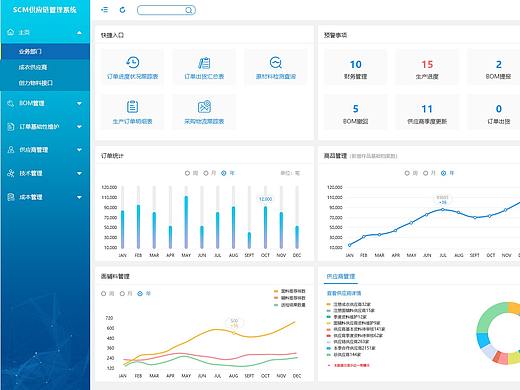The image size is (520, 390).
Task: Collapse the 主页 menu using its up arrow
Action: tap(79, 33)
